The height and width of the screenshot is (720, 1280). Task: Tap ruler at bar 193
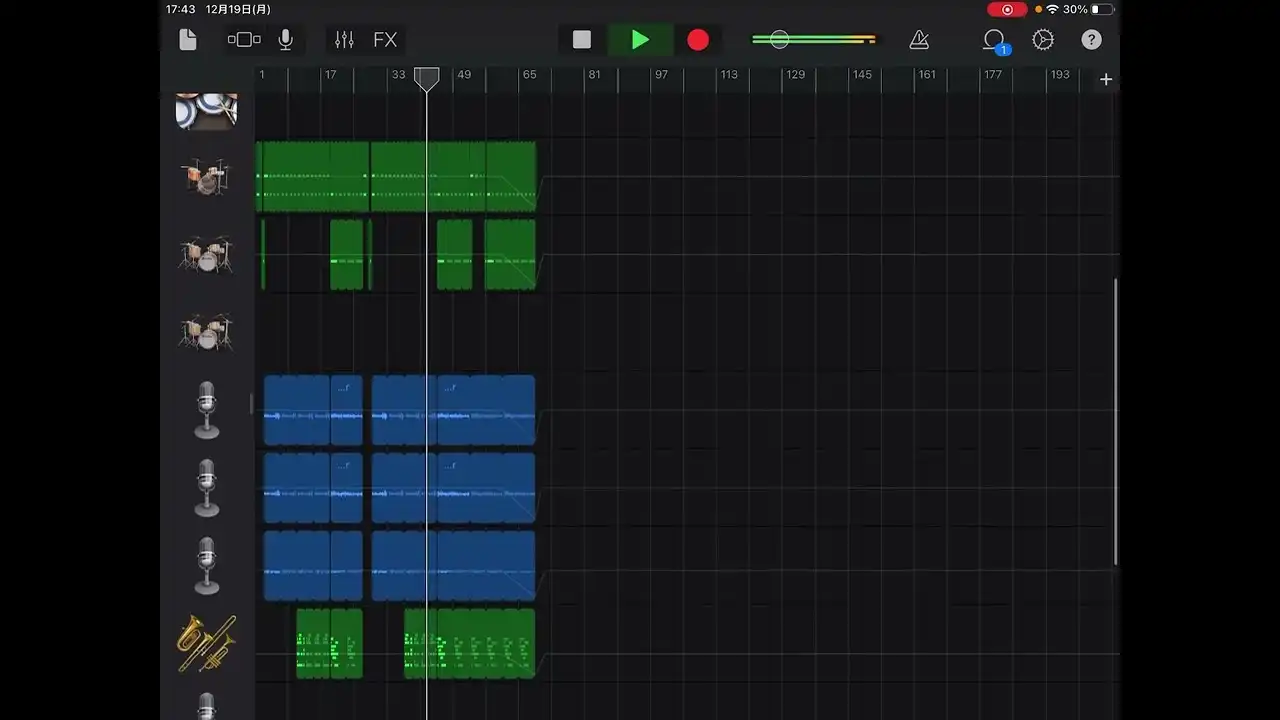(1060, 75)
